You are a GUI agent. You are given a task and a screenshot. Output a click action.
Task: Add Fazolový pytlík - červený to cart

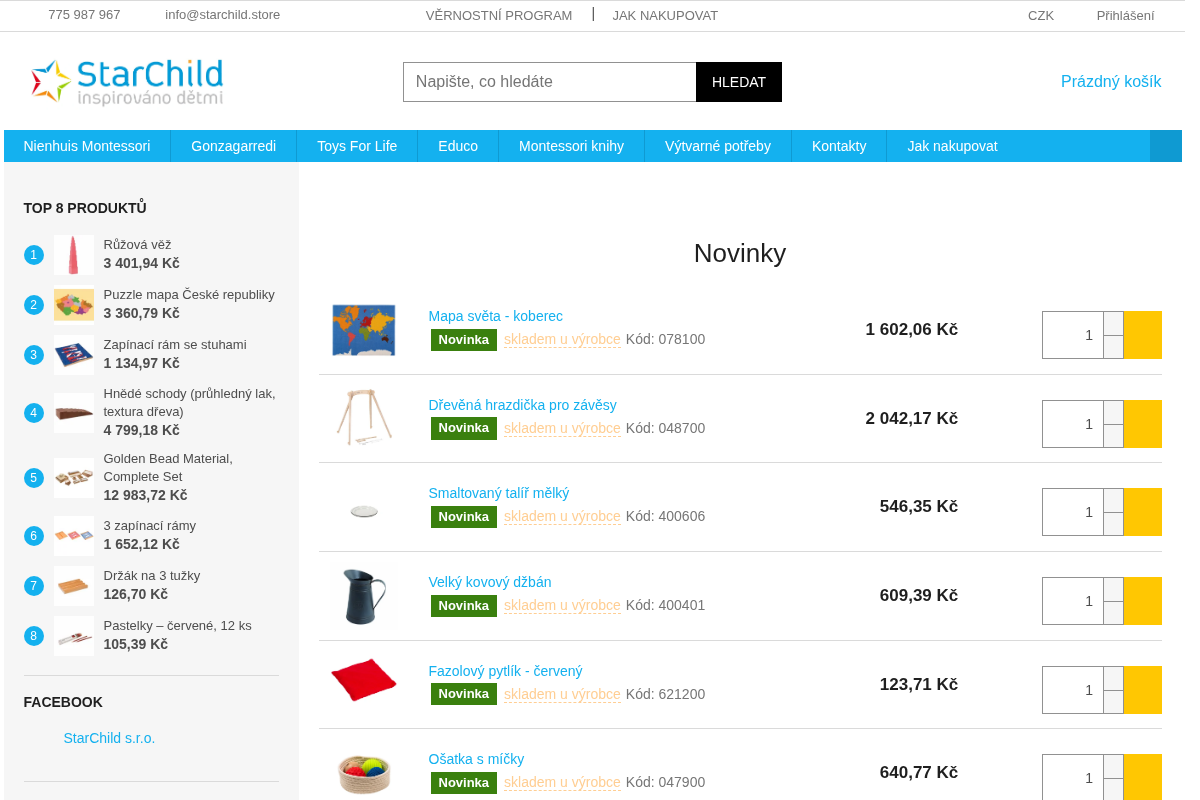[1142, 690]
